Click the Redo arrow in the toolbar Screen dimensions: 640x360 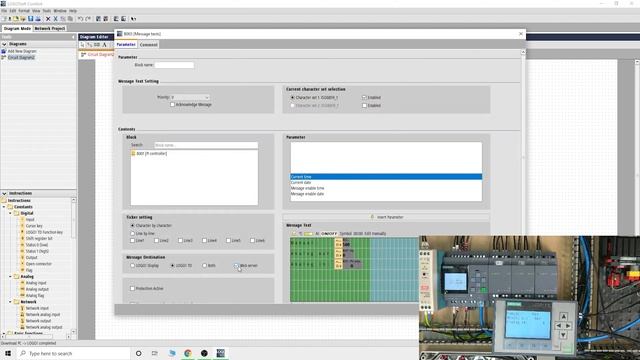click(x=88, y=19)
